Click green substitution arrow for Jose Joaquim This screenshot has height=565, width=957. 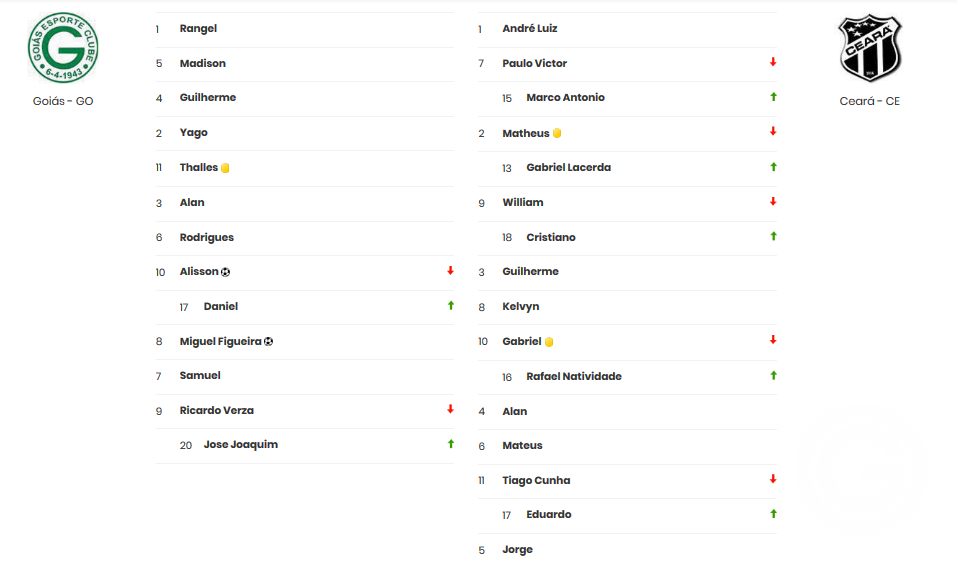coord(450,444)
